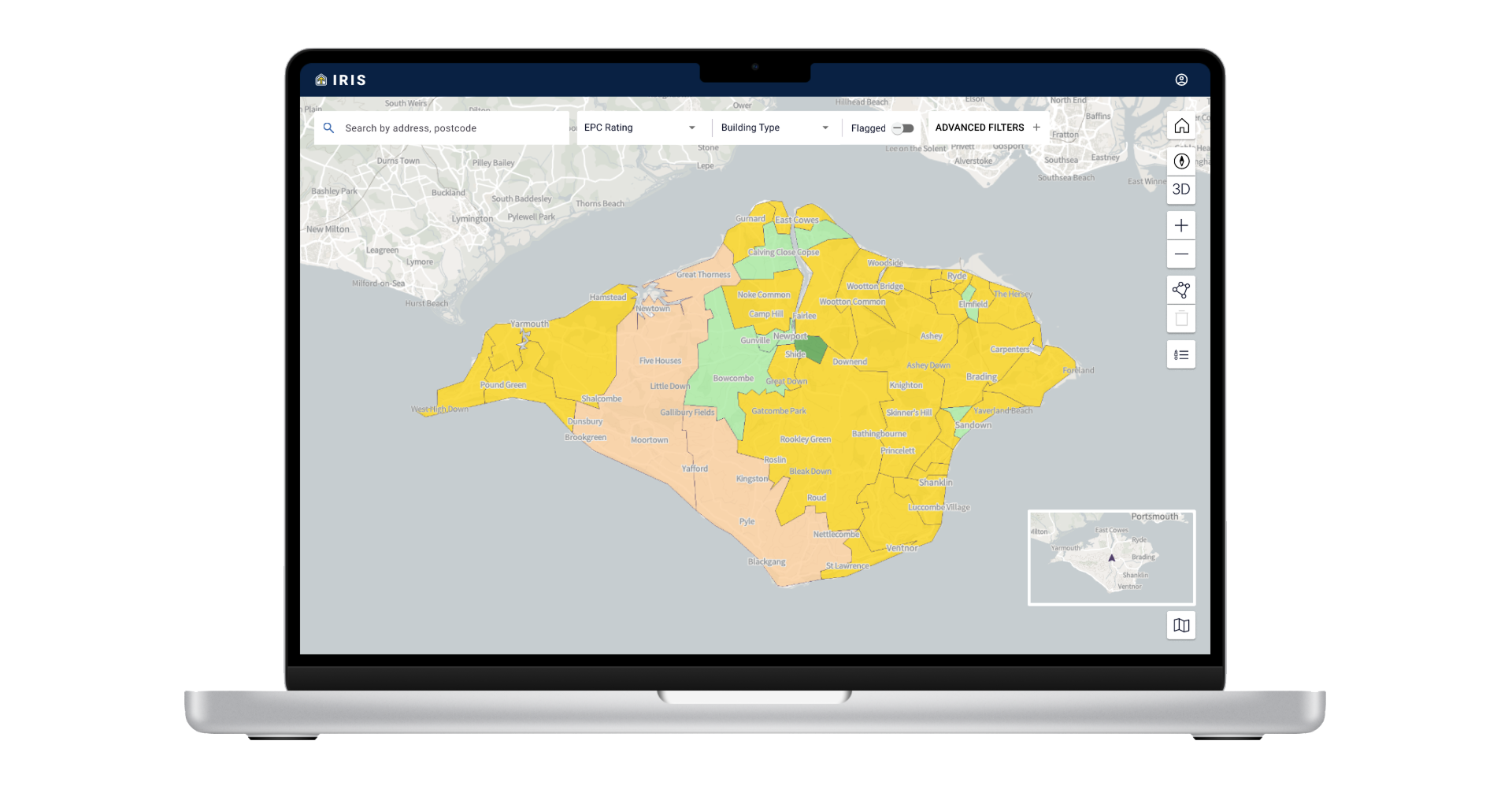
Task: Click the trash delete icon
Action: click(x=1181, y=319)
